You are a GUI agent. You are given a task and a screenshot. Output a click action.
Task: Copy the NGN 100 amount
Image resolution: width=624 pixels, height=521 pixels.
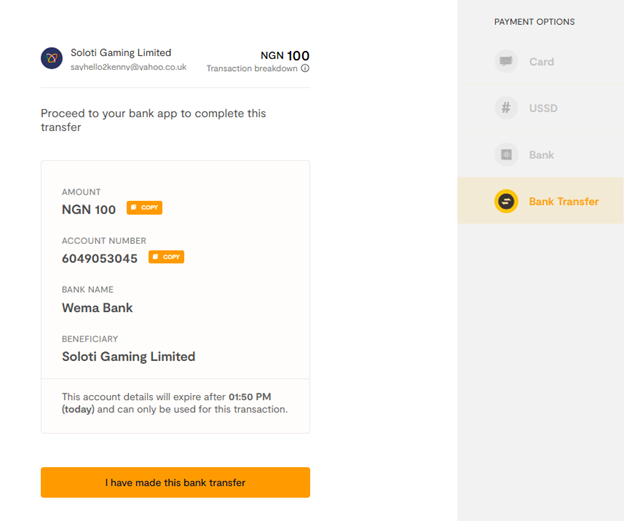tap(144, 208)
